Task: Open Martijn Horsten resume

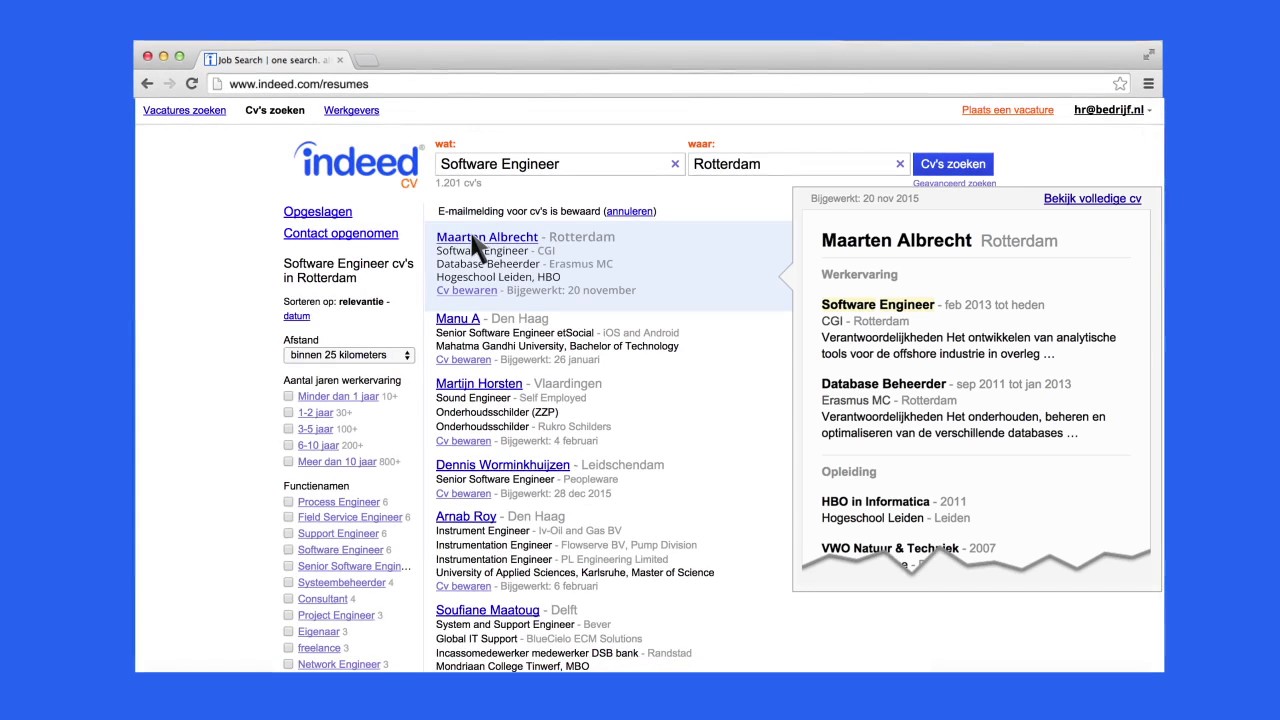Action: point(479,383)
